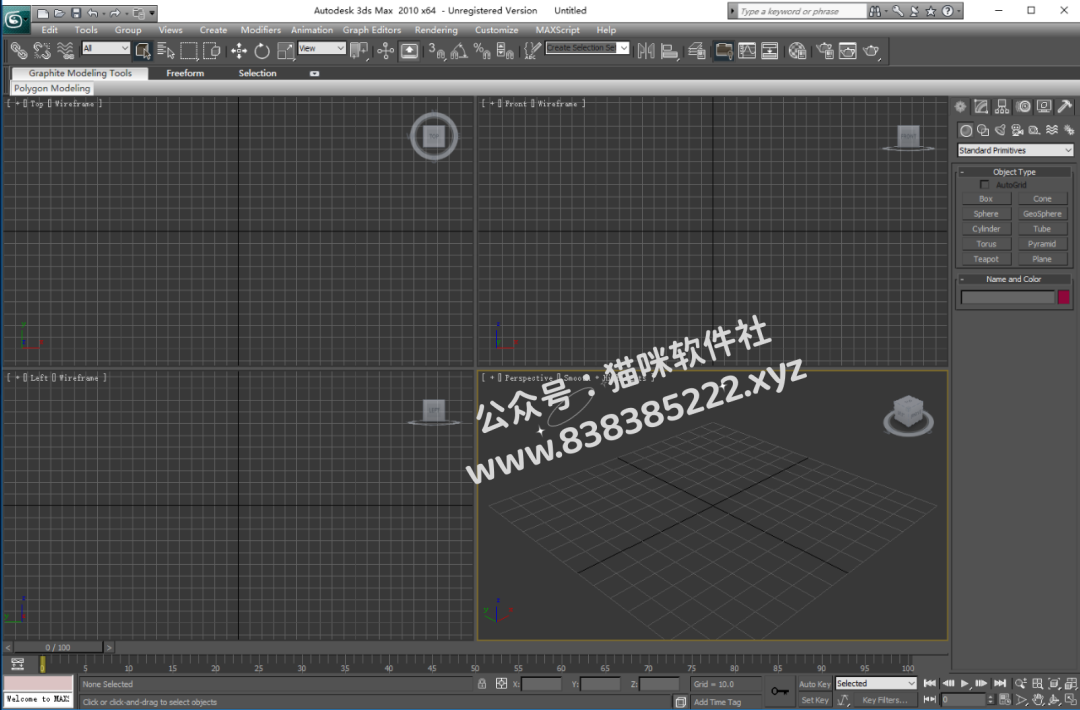Select the Select and Move tool

pos(239,50)
